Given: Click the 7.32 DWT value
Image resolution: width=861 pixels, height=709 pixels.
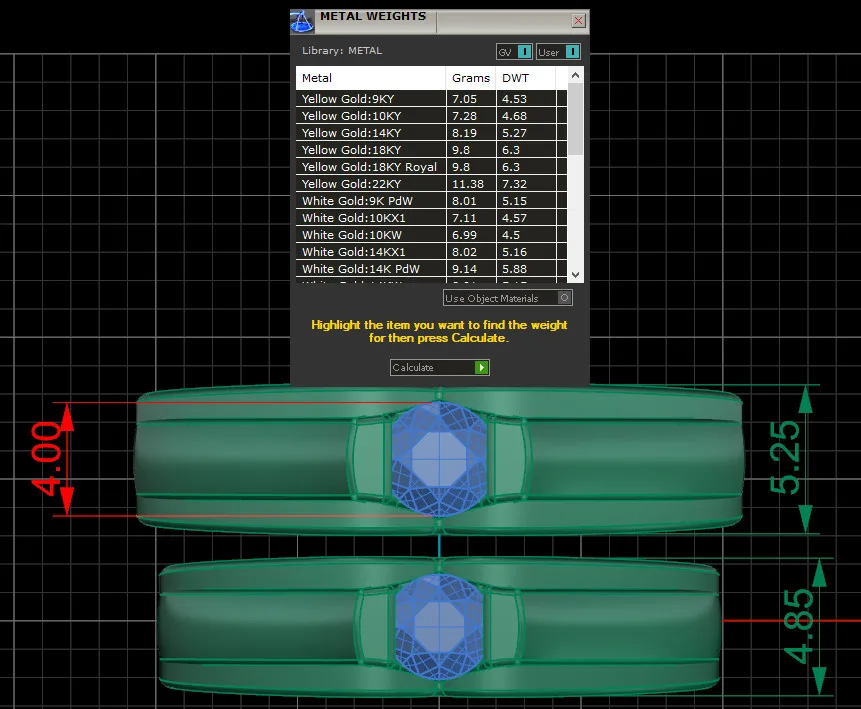Looking at the screenshot, I should [515, 184].
